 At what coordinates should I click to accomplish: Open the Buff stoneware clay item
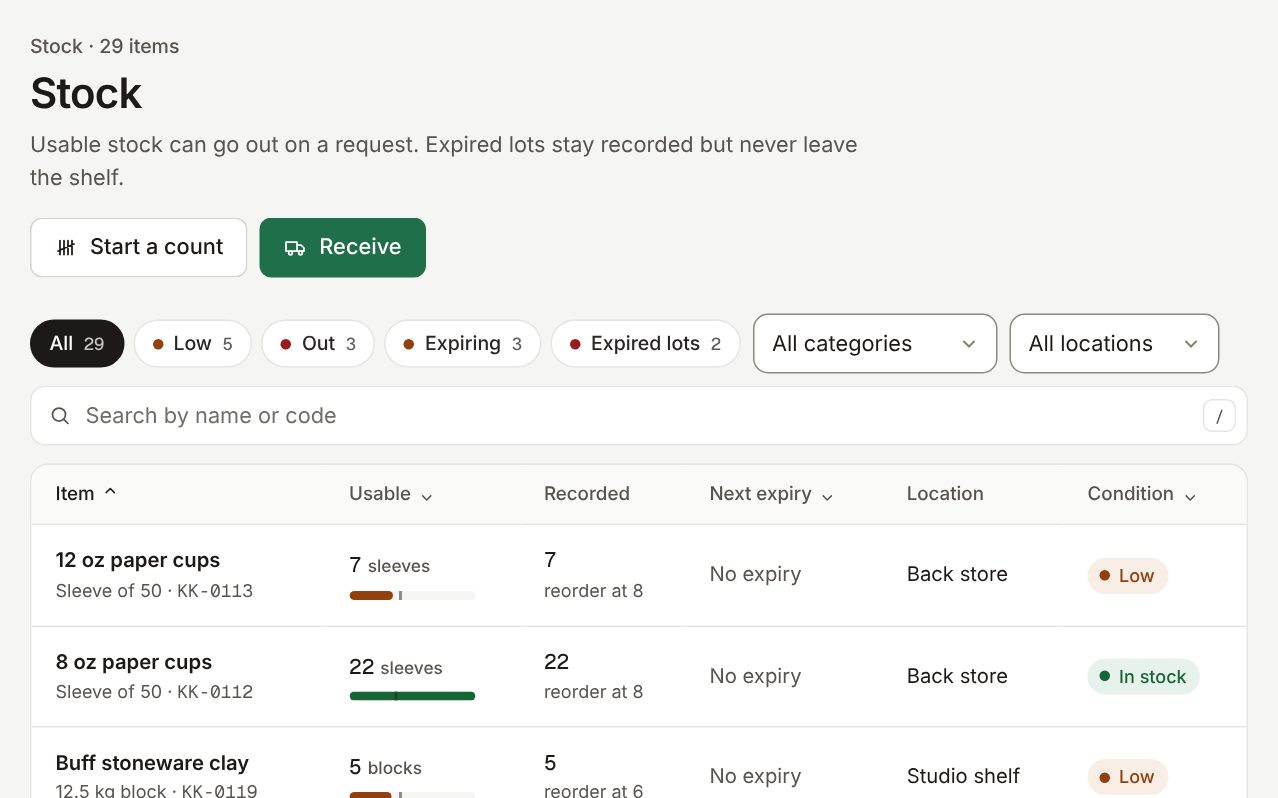152,763
